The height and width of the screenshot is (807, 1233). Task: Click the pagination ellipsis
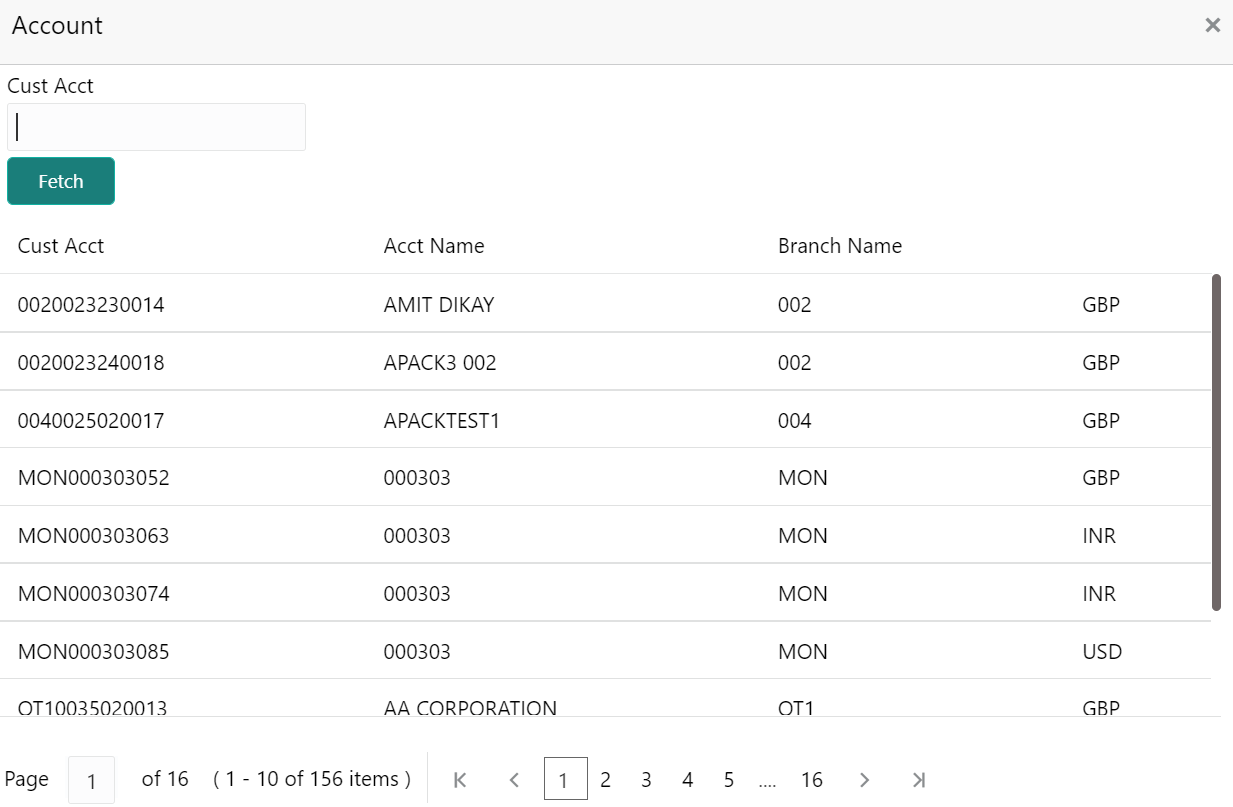pyautogui.click(x=767, y=783)
